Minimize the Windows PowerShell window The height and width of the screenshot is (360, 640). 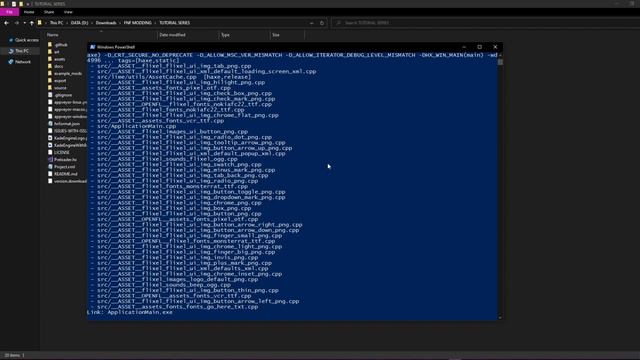click(464, 47)
